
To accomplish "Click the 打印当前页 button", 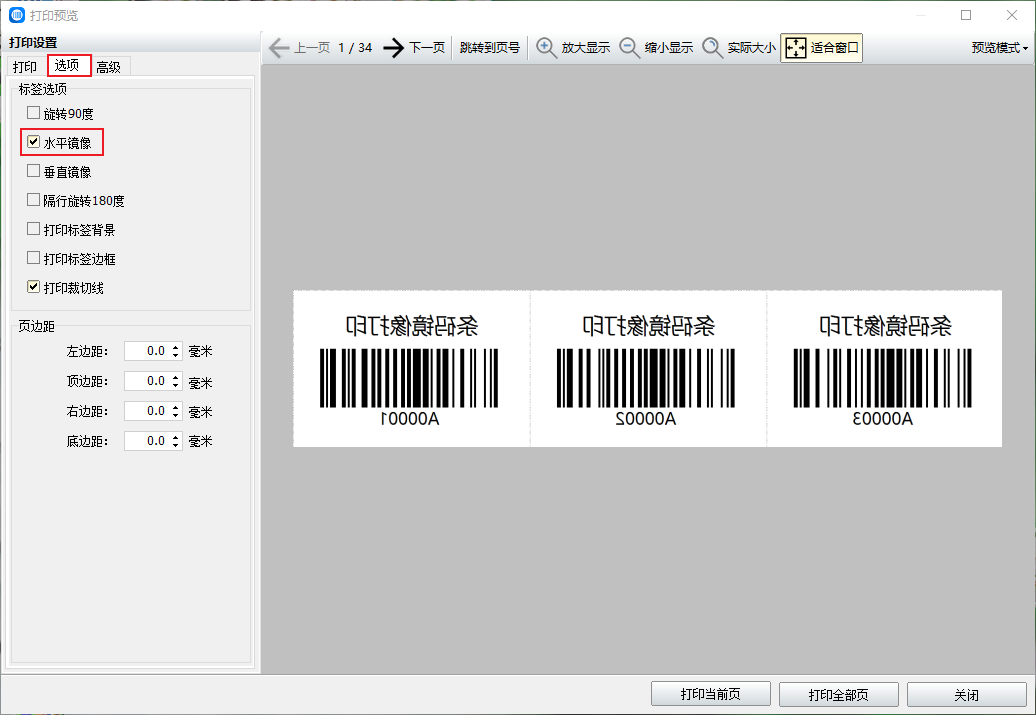I will tap(711, 695).
